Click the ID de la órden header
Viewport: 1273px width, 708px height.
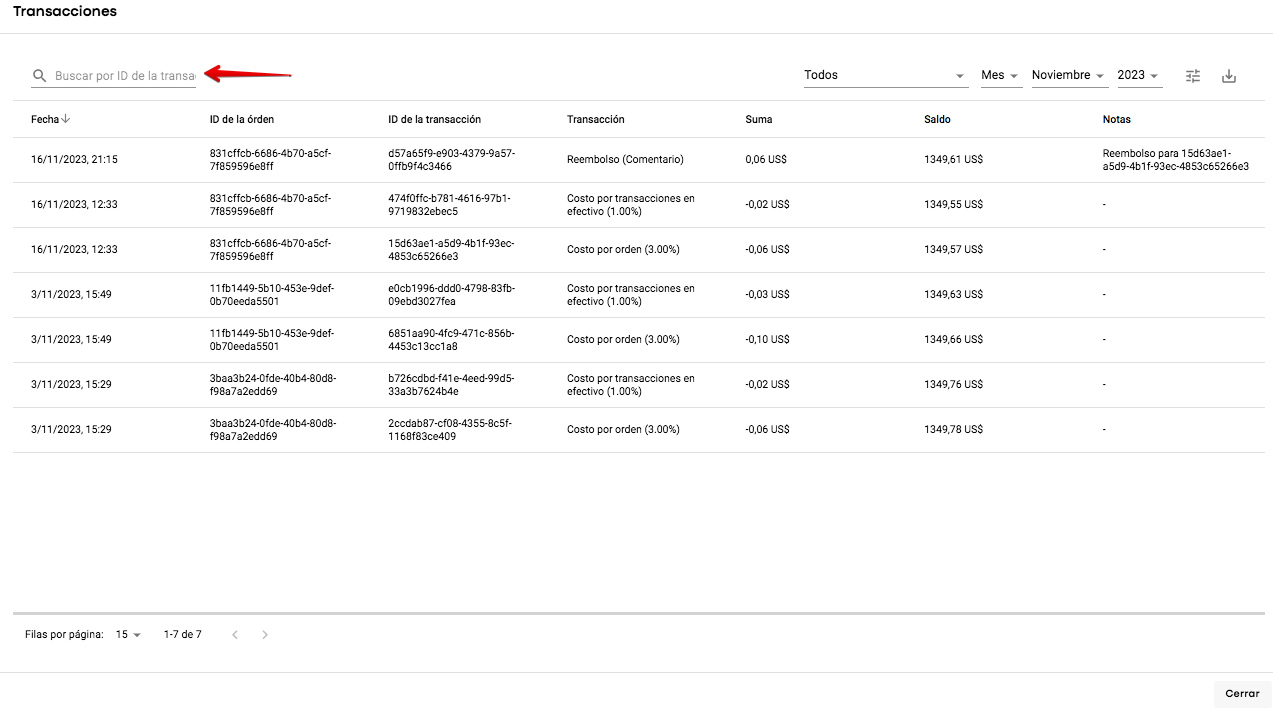[242, 119]
